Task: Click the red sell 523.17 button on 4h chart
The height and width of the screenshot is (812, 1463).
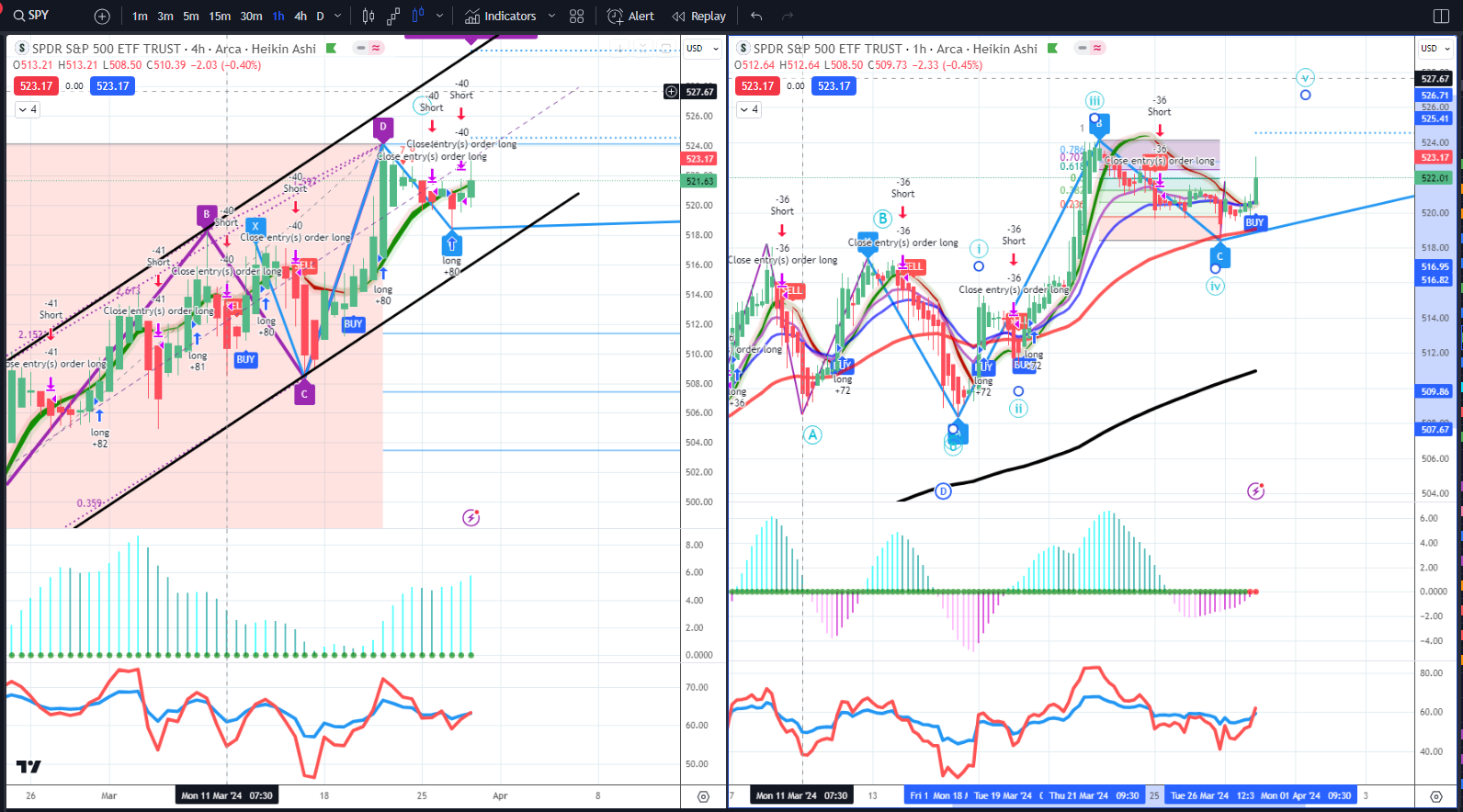Action: tap(36, 85)
